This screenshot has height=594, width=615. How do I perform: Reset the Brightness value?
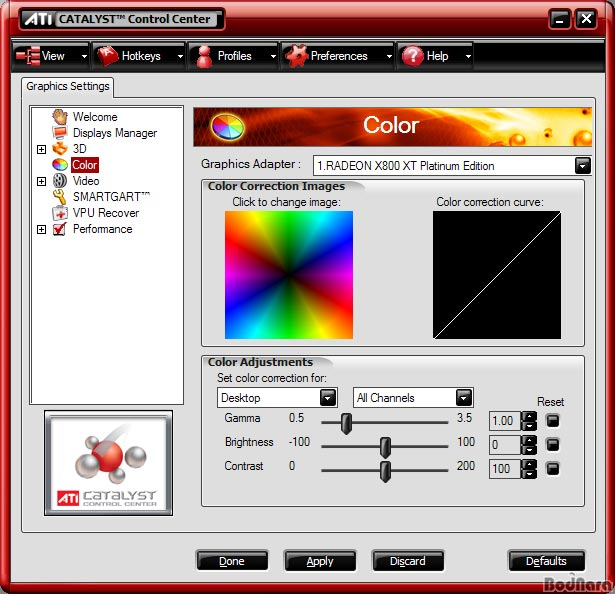pyautogui.click(x=553, y=445)
